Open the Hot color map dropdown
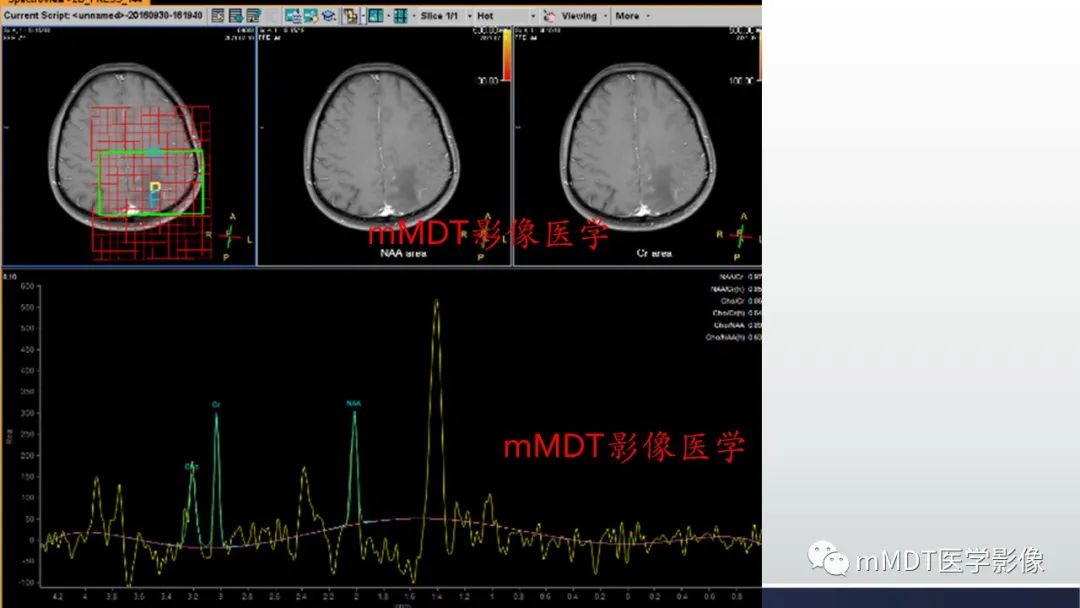The image size is (1080, 608). point(506,16)
